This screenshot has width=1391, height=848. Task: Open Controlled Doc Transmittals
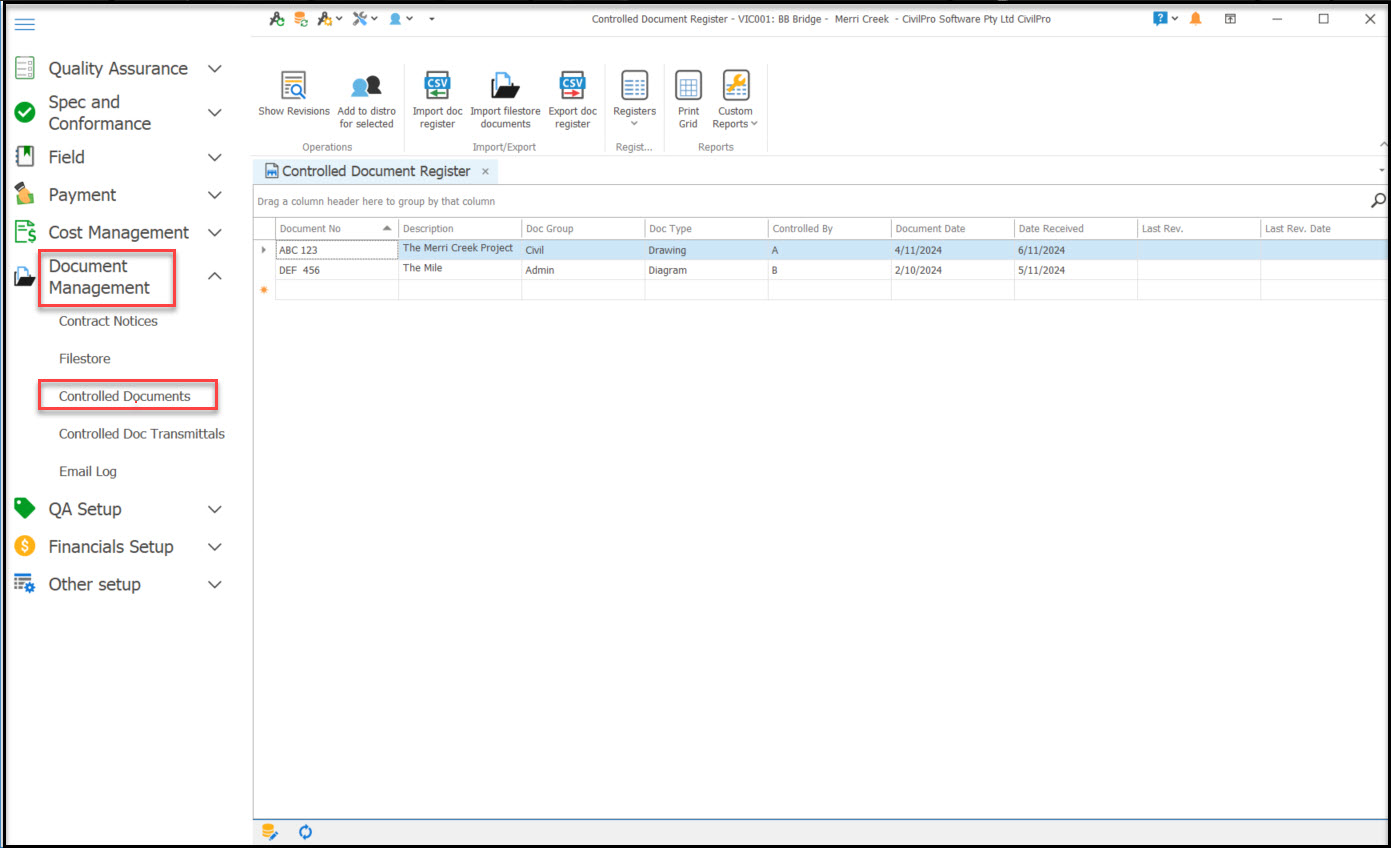[x=141, y=434]
